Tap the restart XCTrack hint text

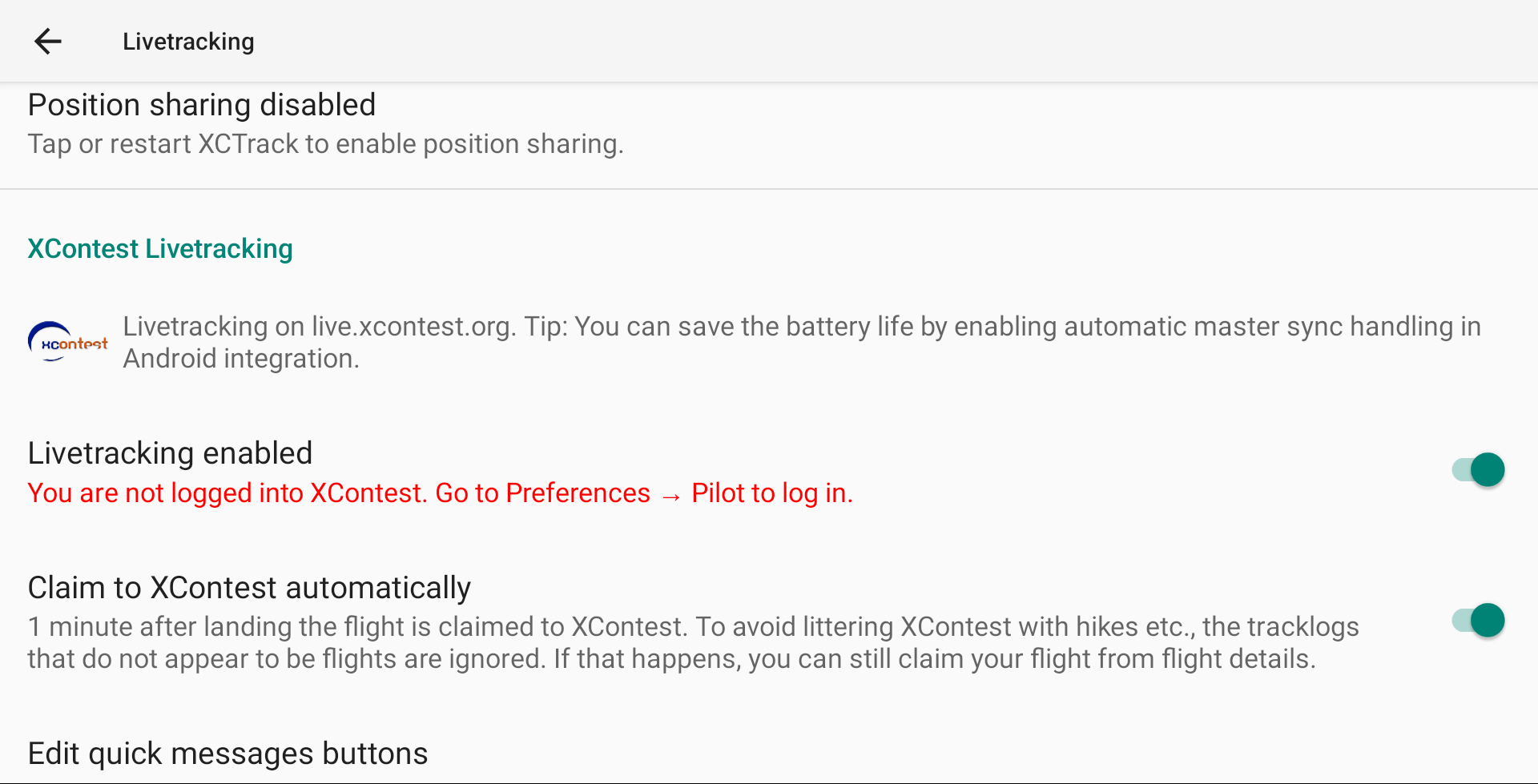coord(325,144)
